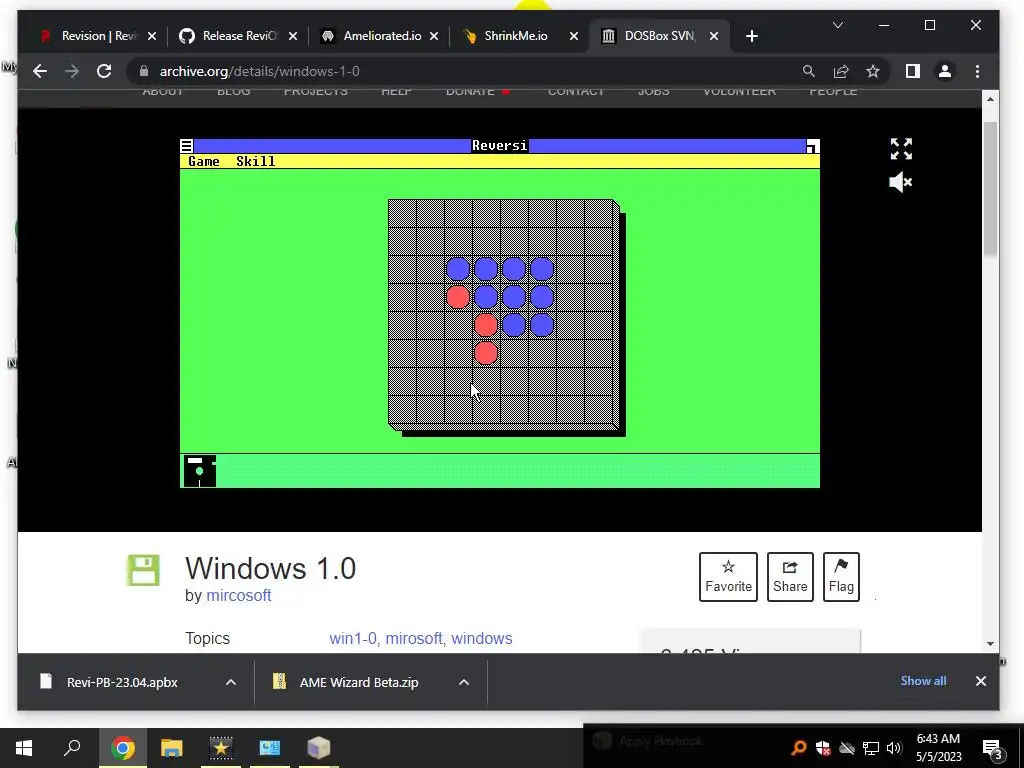Unmute the emulator sound icon
The width and height of the screenshot is (1024, 768).
(901, 182)
